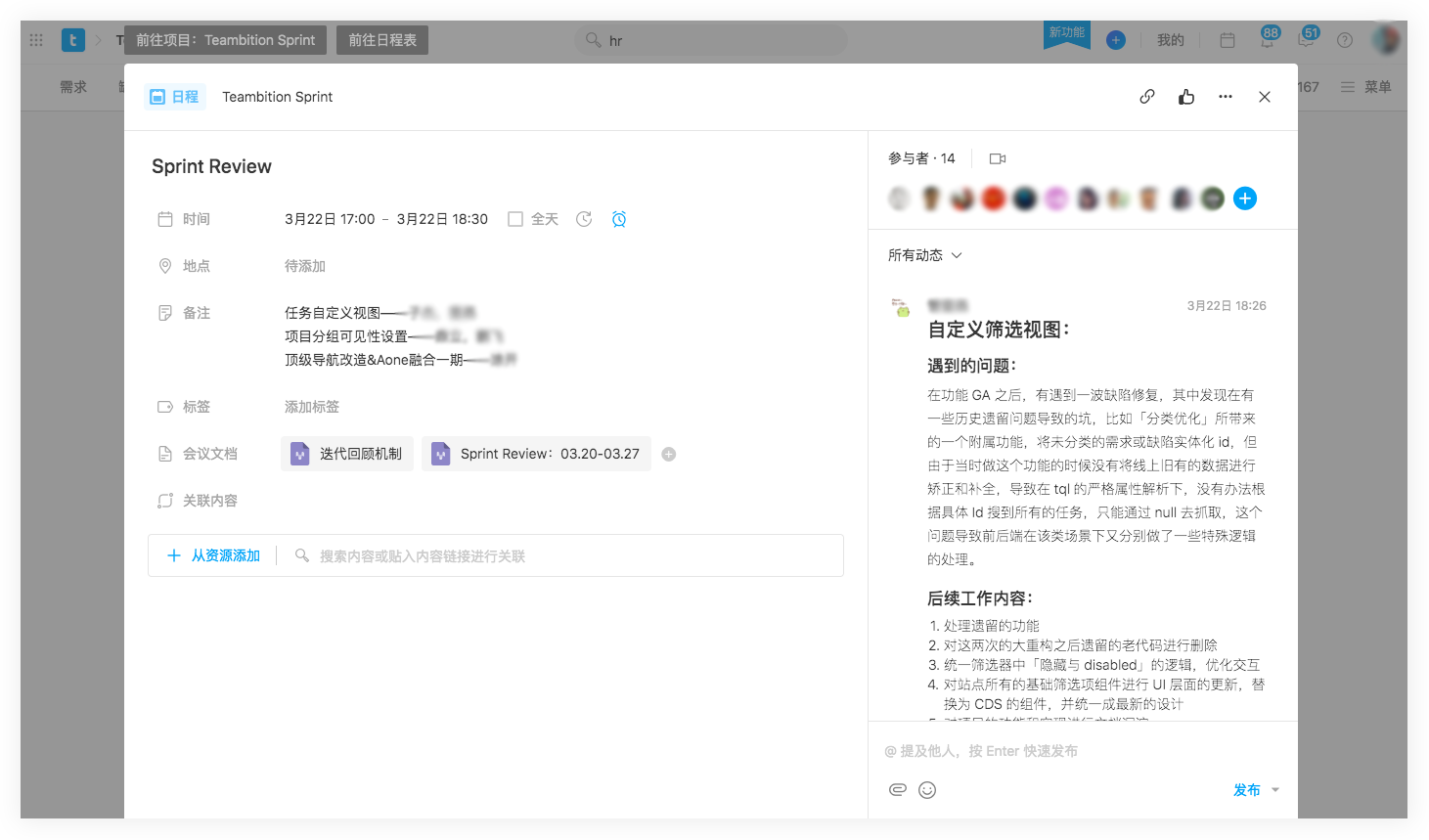Image resolution: width=1429 pixels, height=840 pixels.
Task: Open the app launcher grid icon
Action: pyautogui.click(x=36, y=40)
